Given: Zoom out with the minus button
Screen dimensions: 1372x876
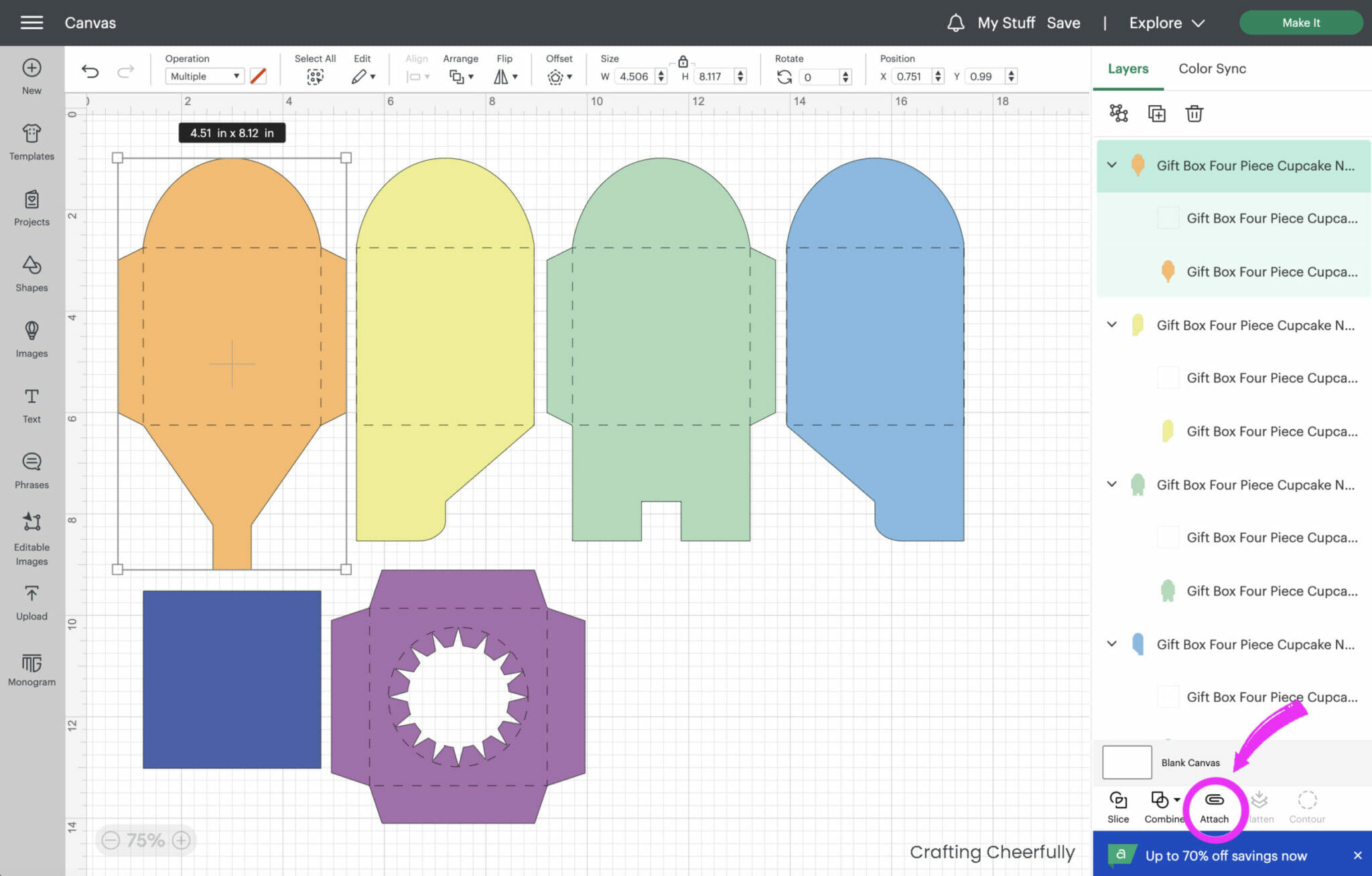Looking at the screenshot, I should pos(111,840).
